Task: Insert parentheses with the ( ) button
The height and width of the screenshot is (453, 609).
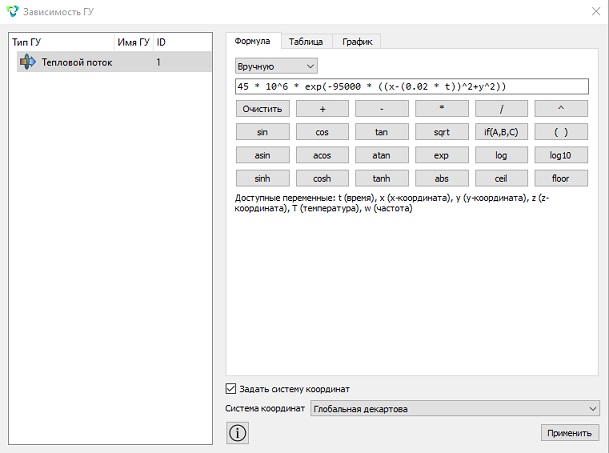Action: [561, 132]
